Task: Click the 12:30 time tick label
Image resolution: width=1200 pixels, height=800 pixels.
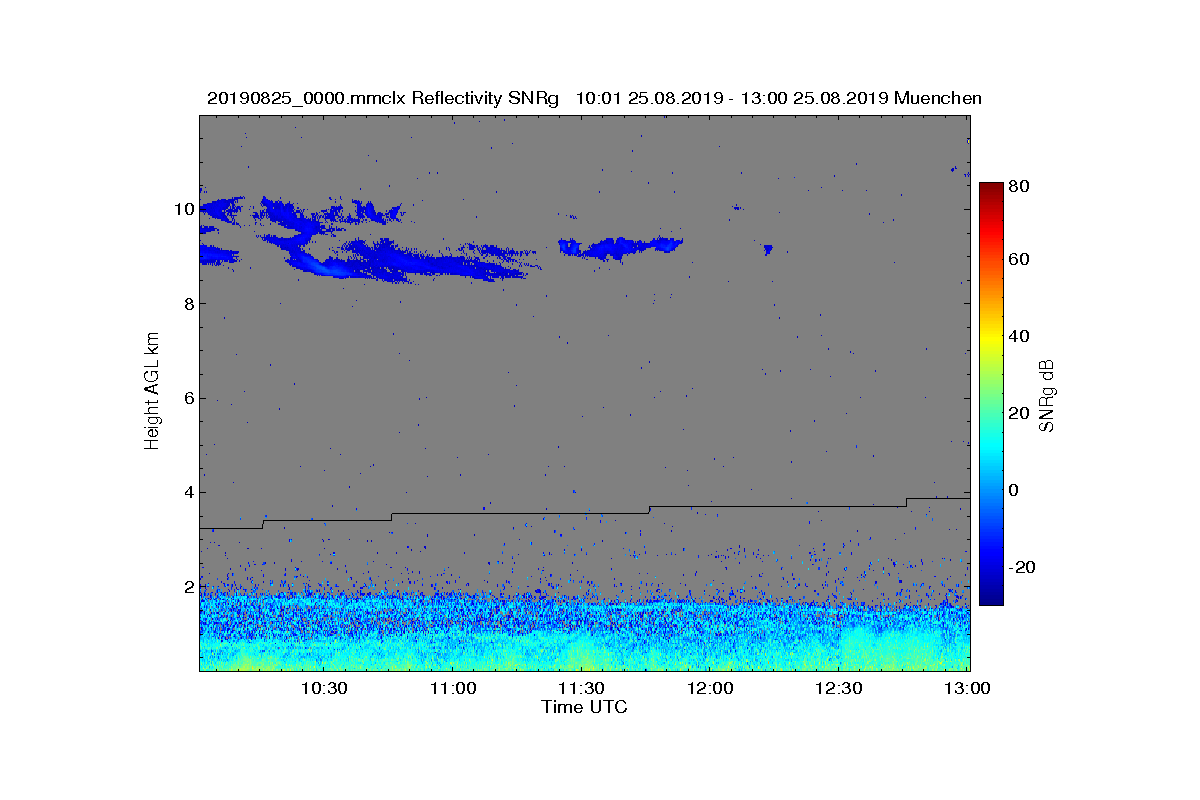Action: (x=839, y=689)
